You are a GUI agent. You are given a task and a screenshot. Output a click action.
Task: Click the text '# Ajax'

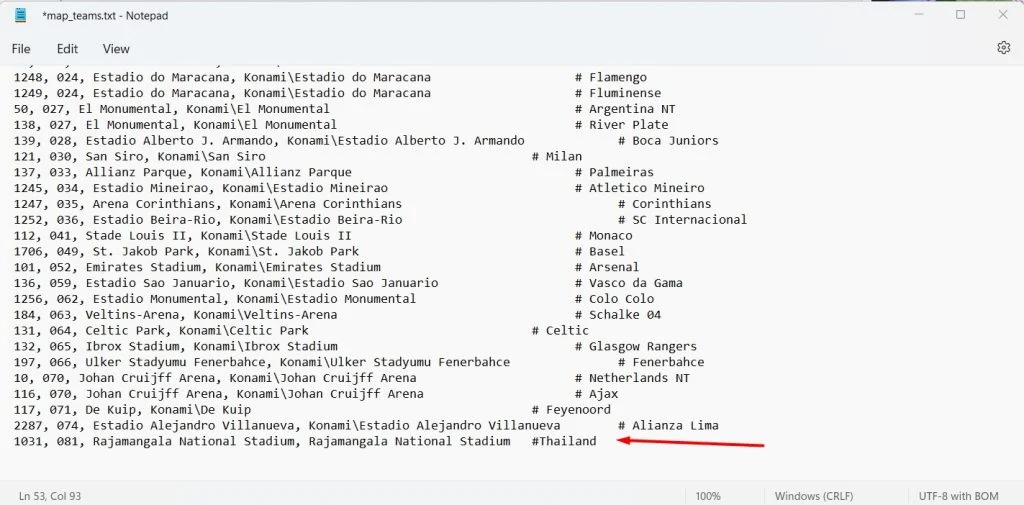pyautogui.click(x=596, y=393)
